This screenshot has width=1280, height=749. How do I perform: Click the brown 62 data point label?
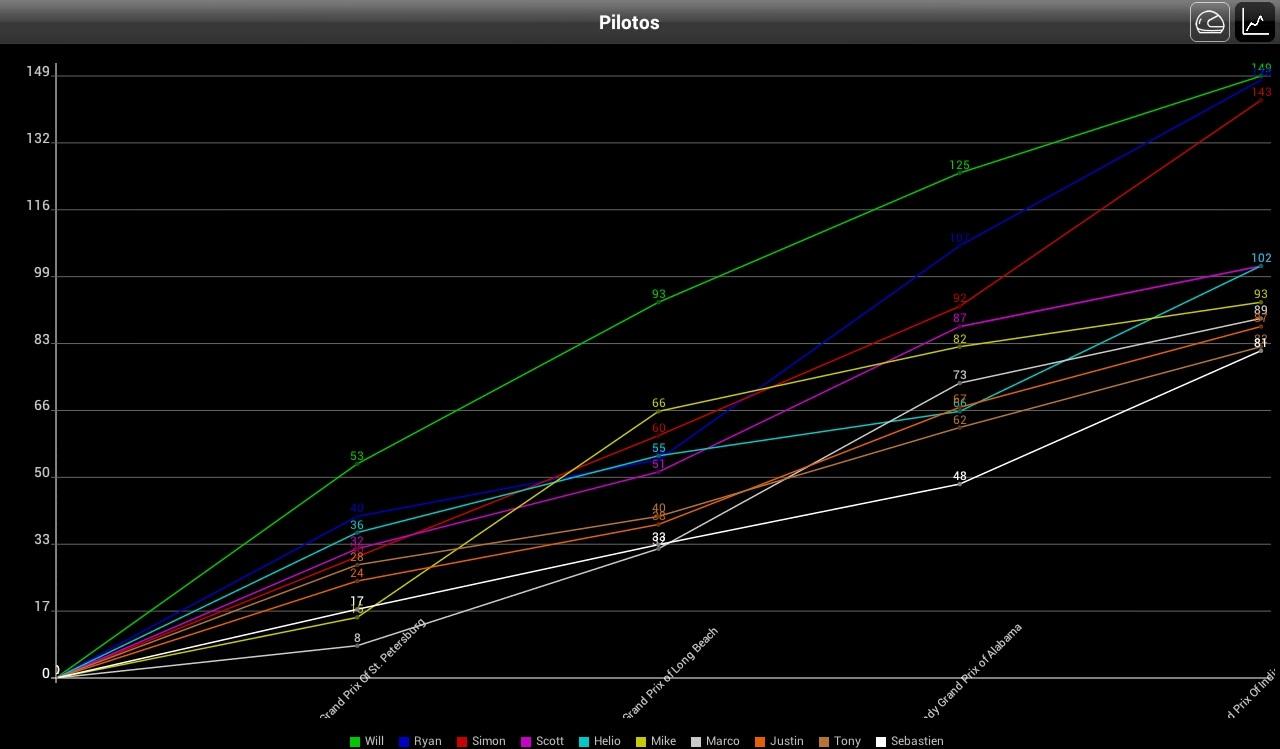pyautogui.click(x=960, y=421)
